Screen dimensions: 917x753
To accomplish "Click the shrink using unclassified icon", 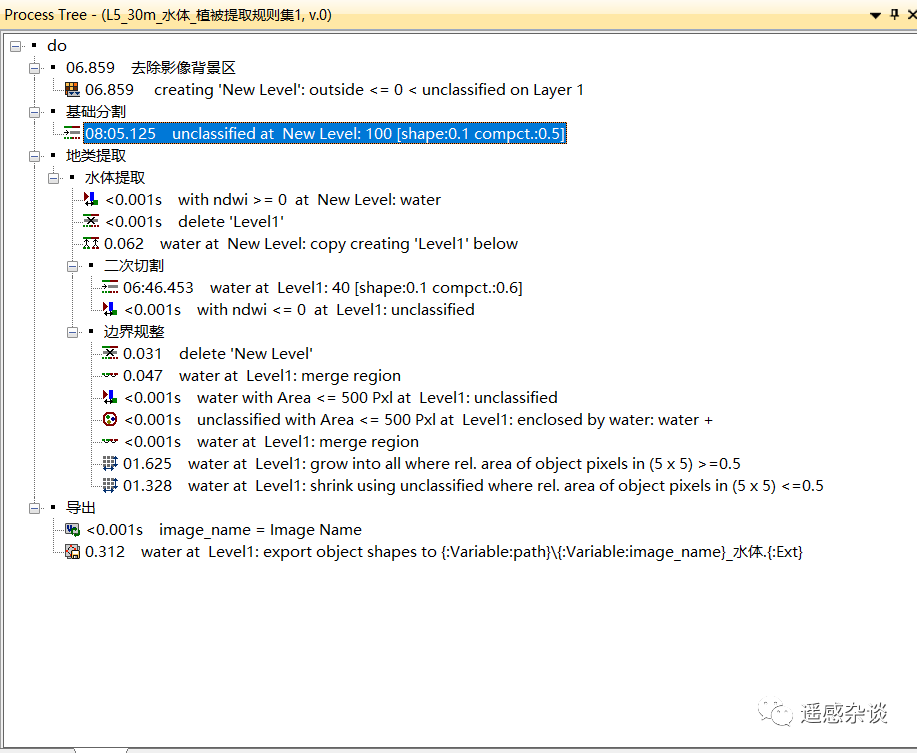I will point(109,485).
